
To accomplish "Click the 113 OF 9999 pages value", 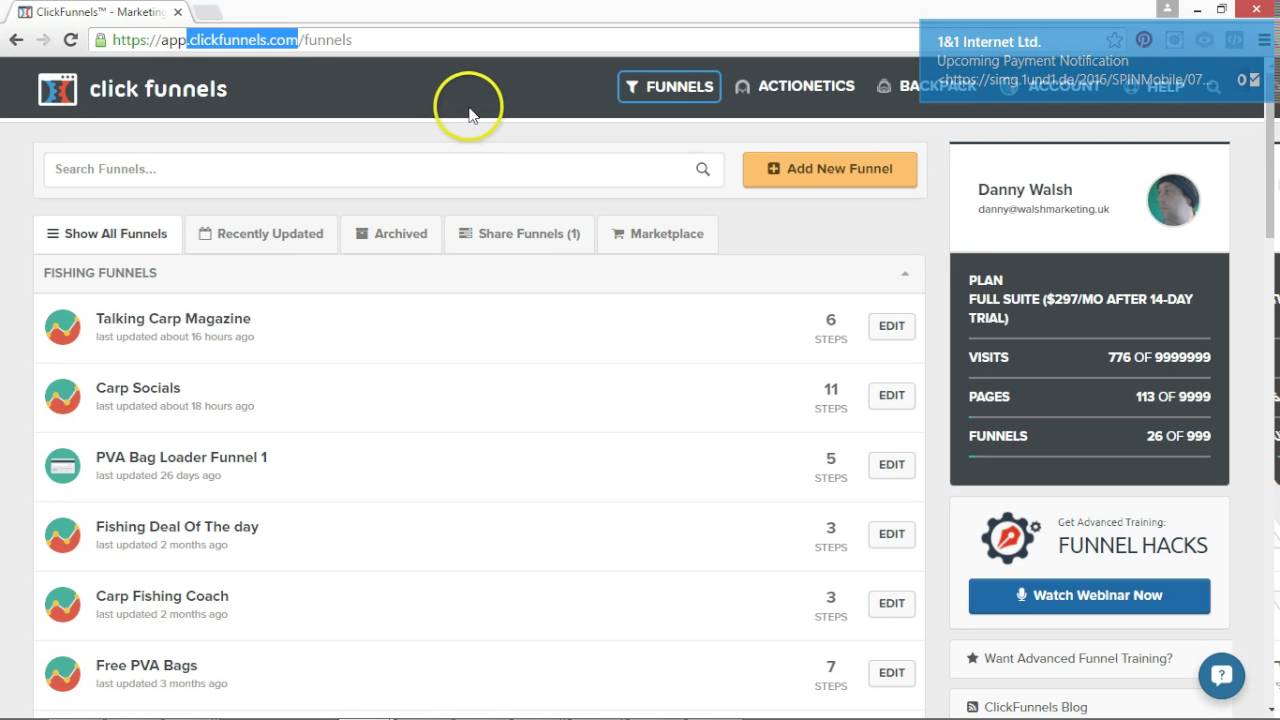I will [x=1173, y=396].
